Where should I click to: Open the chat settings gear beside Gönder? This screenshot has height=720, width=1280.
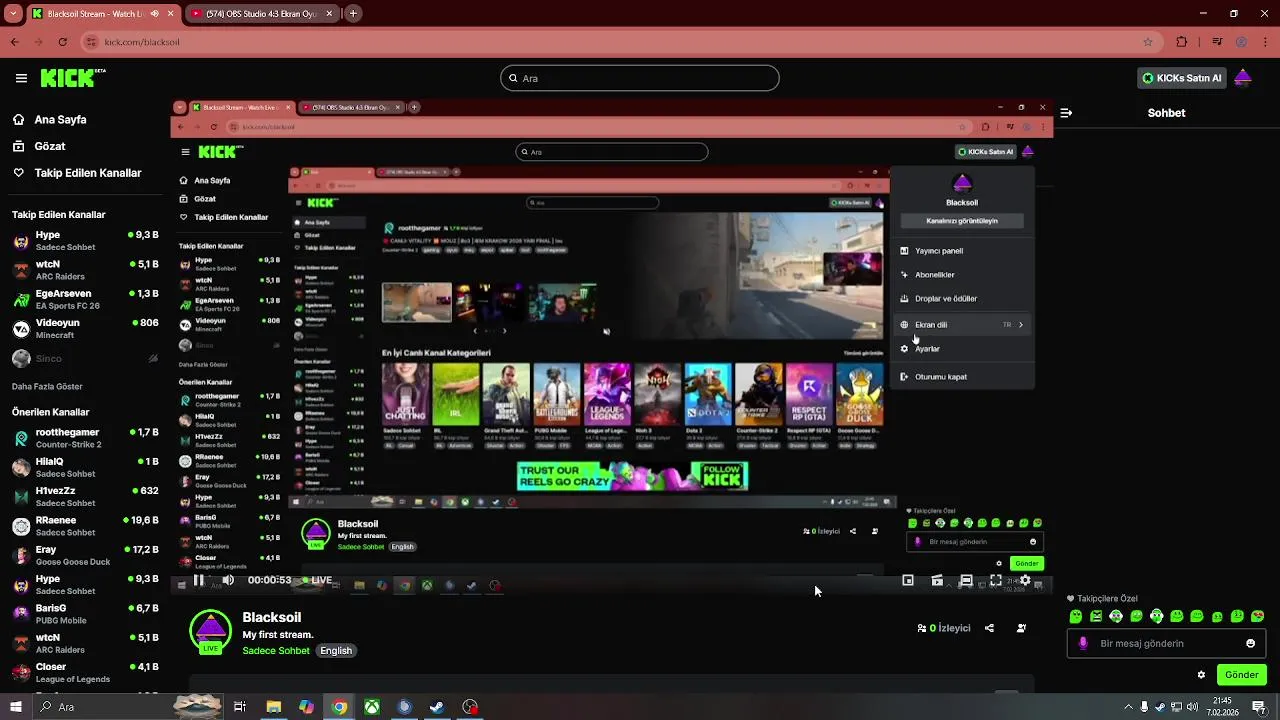1201,675
